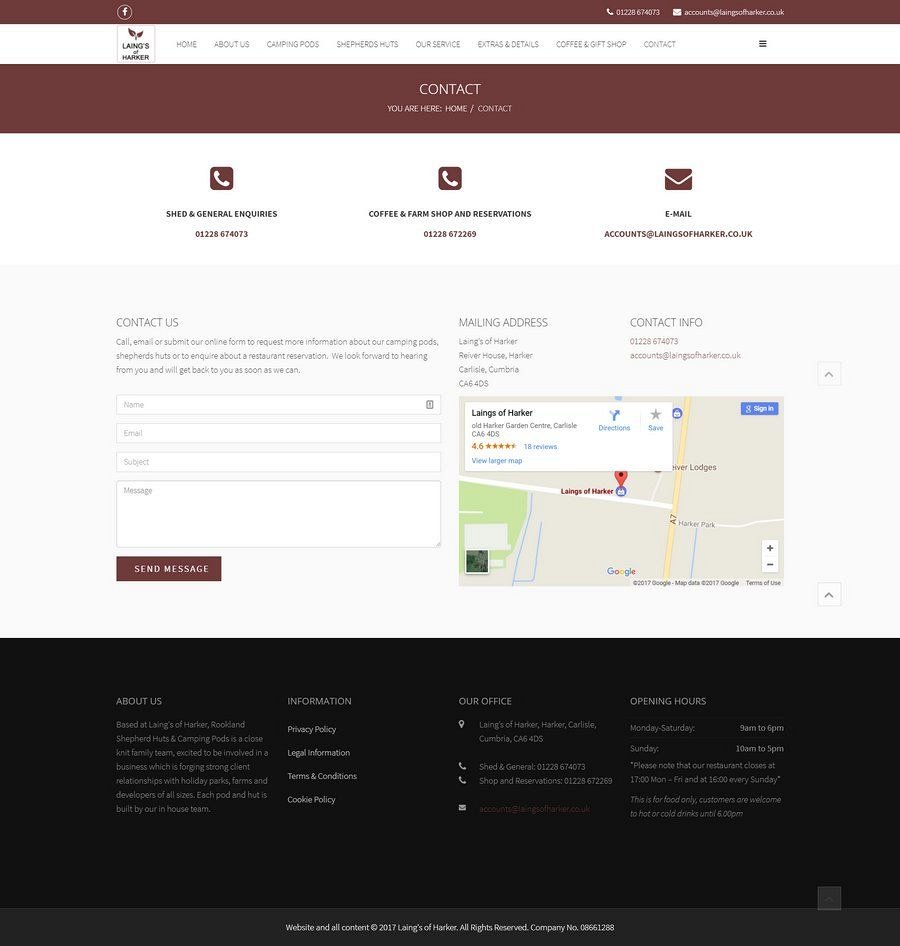This screenshot has height=946, width=900.
Task: Open the Camping Pods menu item
Action: (x=293, y=44)
